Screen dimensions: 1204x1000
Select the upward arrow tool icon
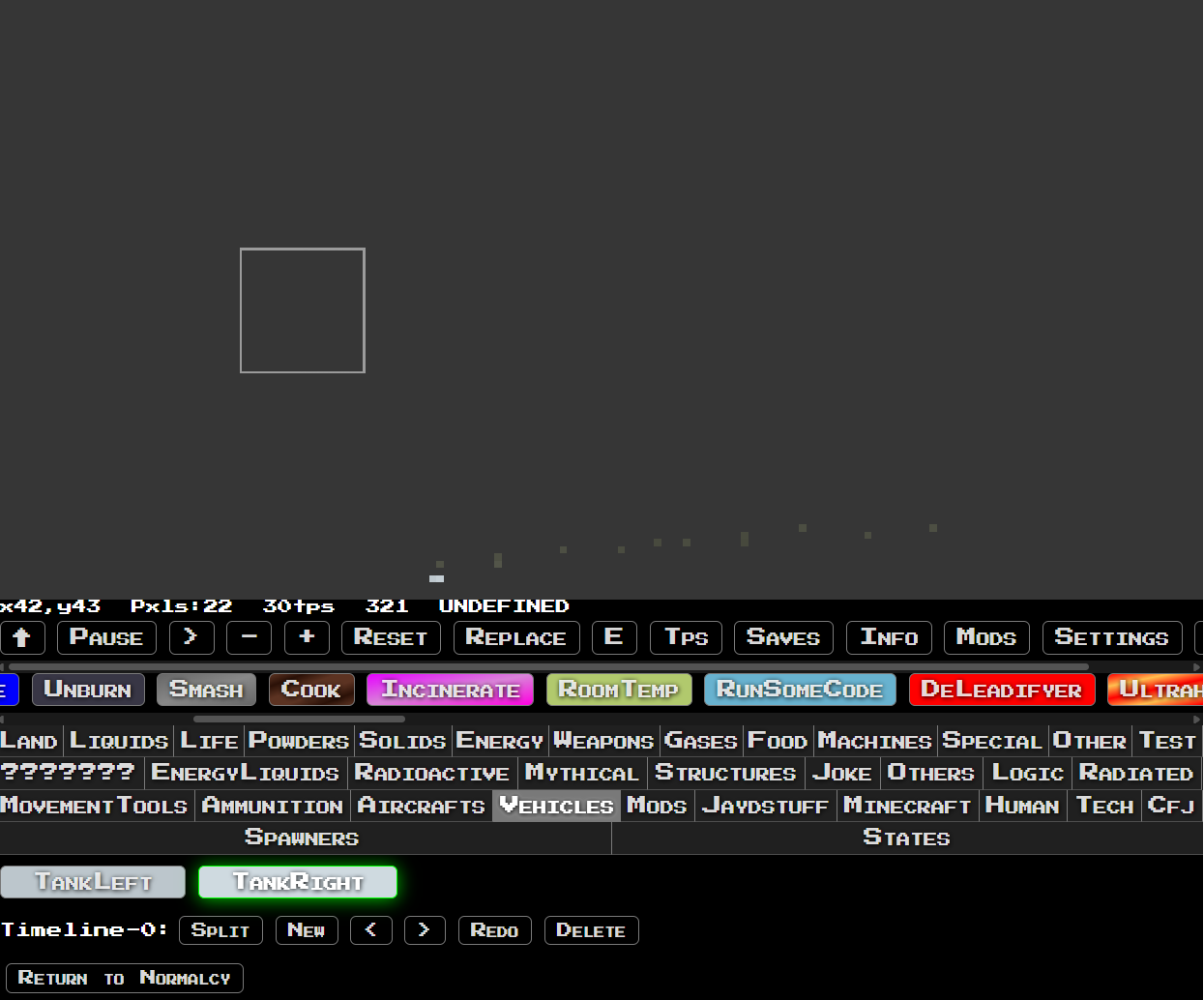pyautogui.click(x=22, y=637)
